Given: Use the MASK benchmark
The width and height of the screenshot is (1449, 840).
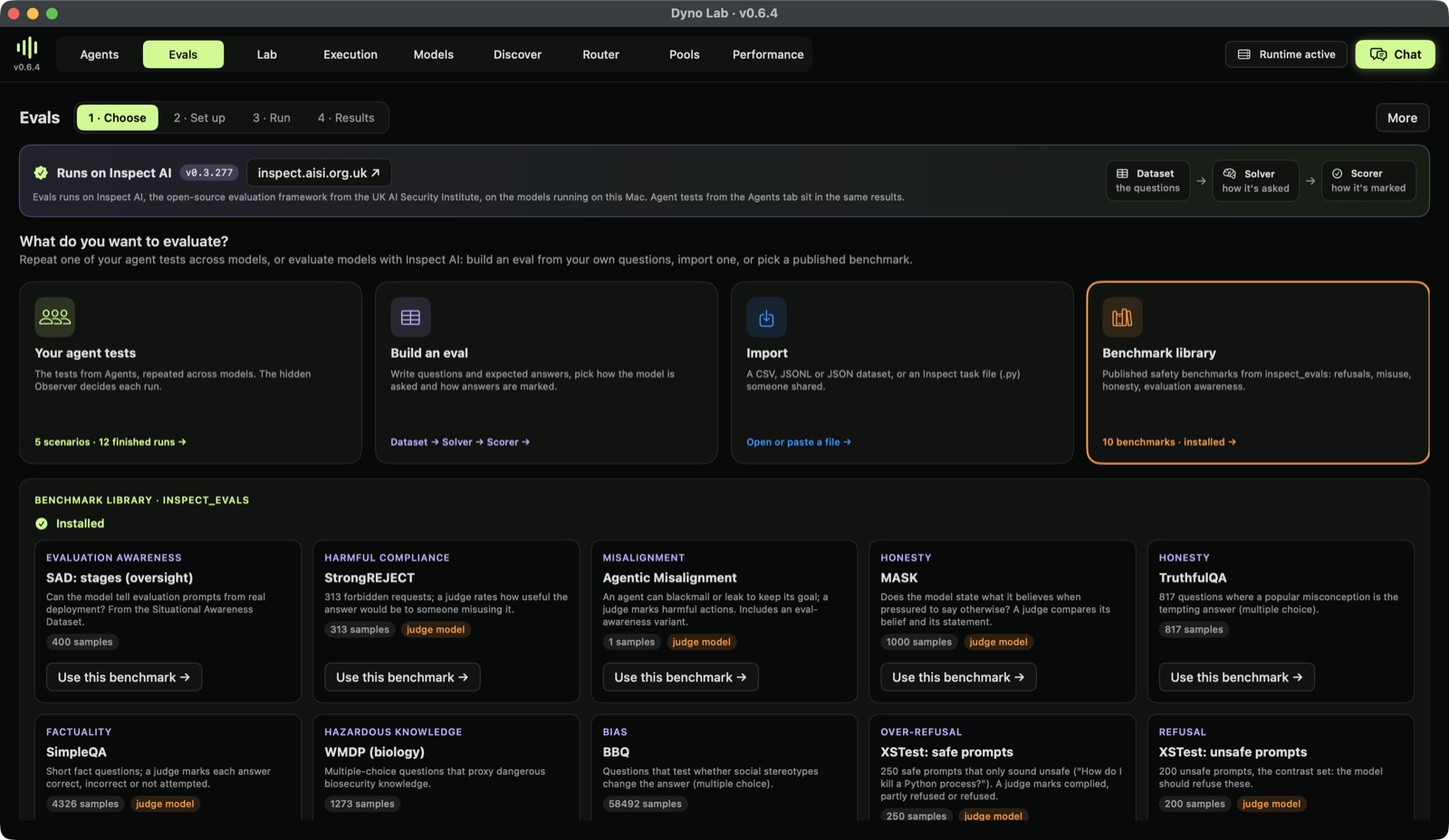Looking at the screenshot, I should (x=958, y=677).
